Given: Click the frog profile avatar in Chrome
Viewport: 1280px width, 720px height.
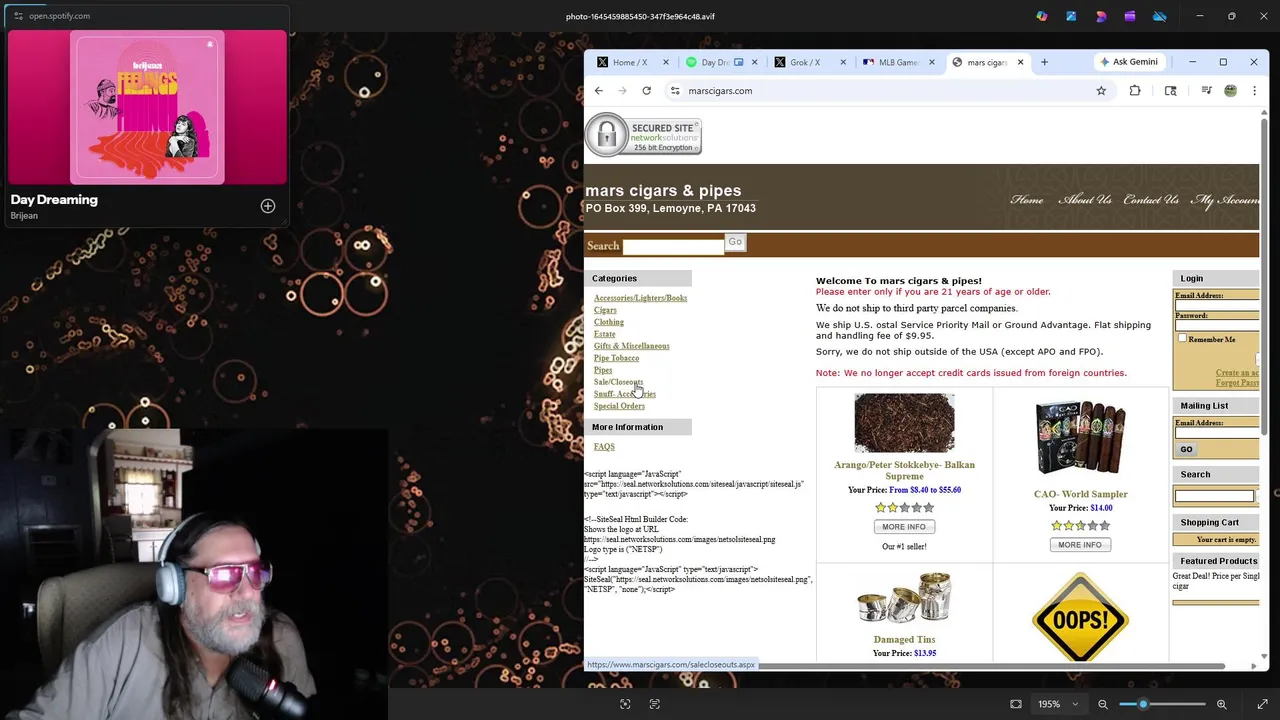Looking at the screenshot, I should click(1230, 91).
